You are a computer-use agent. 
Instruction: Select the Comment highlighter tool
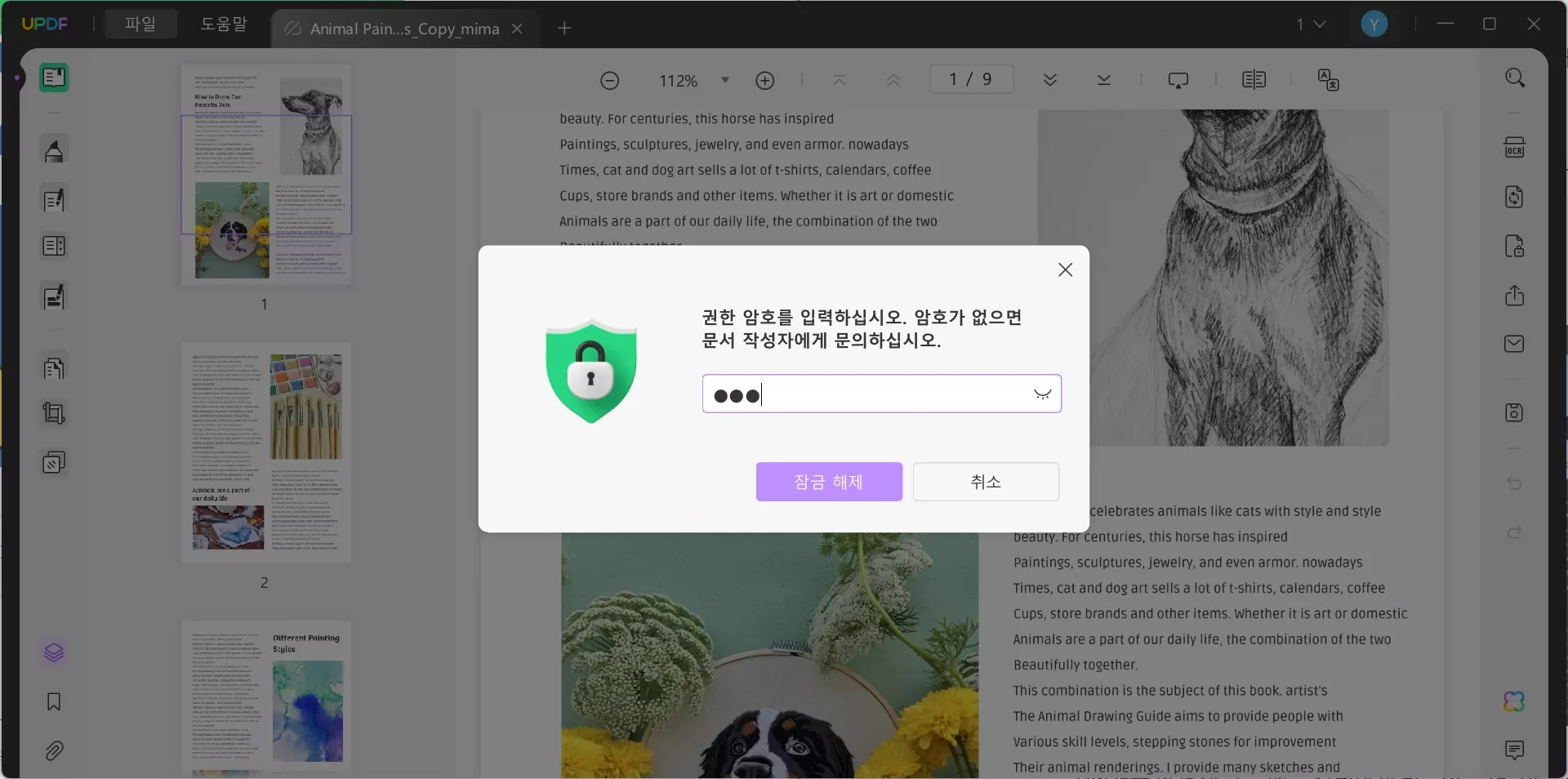pyautogui.click(x=54, y=151)
